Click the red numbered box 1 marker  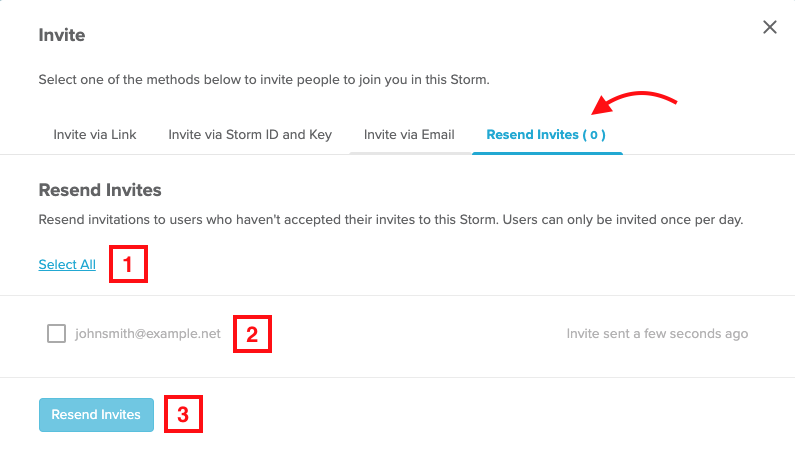coord(128,264)
